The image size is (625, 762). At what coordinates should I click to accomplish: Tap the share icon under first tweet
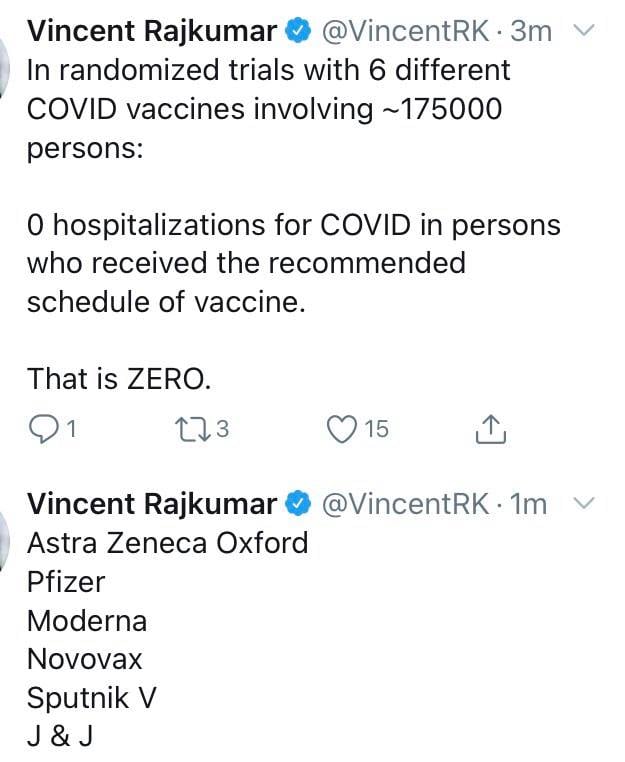[490, 429]
